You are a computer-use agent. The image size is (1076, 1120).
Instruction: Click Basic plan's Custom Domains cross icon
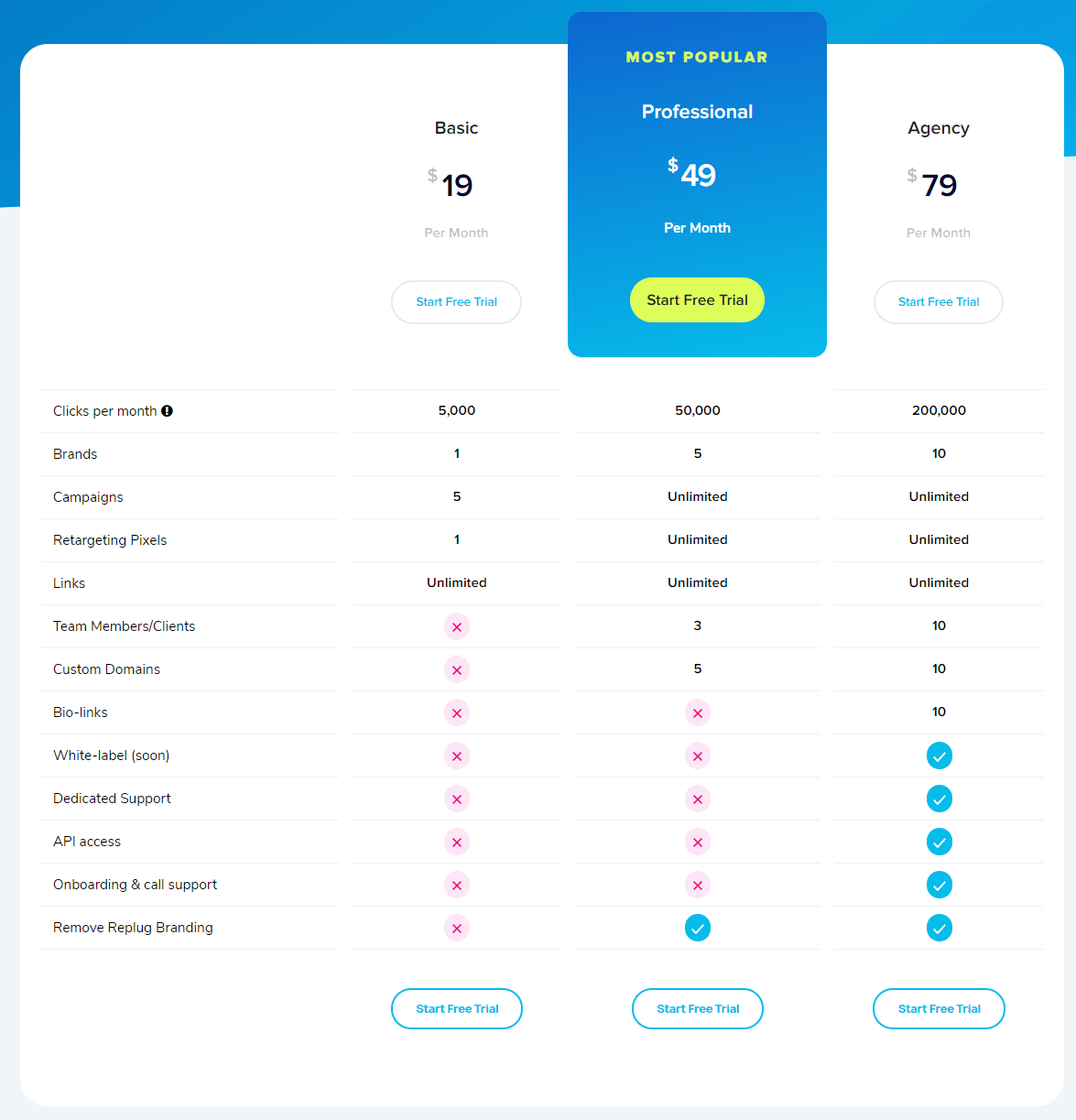coord(457,669)
